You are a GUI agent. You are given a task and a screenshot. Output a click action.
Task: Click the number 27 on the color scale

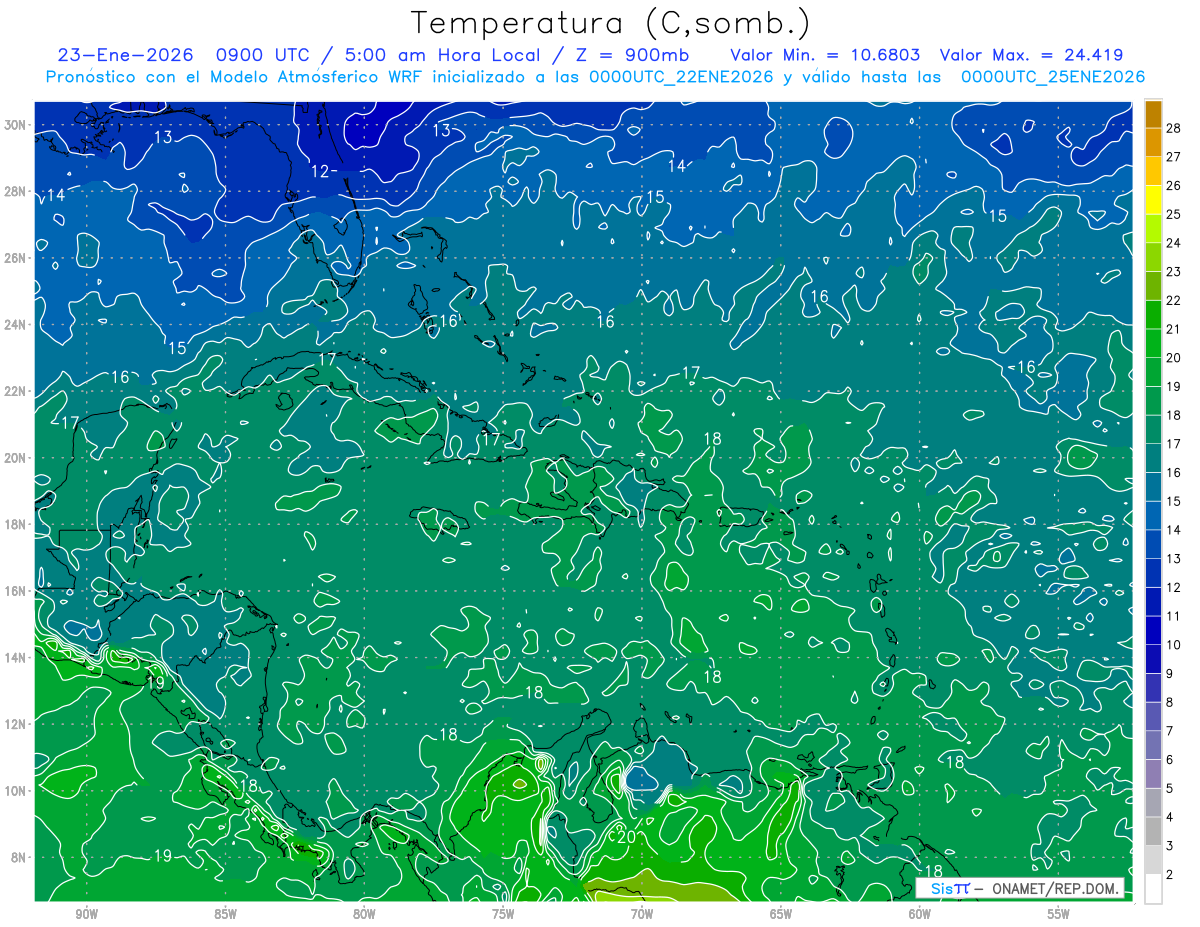coord(1173,156)
